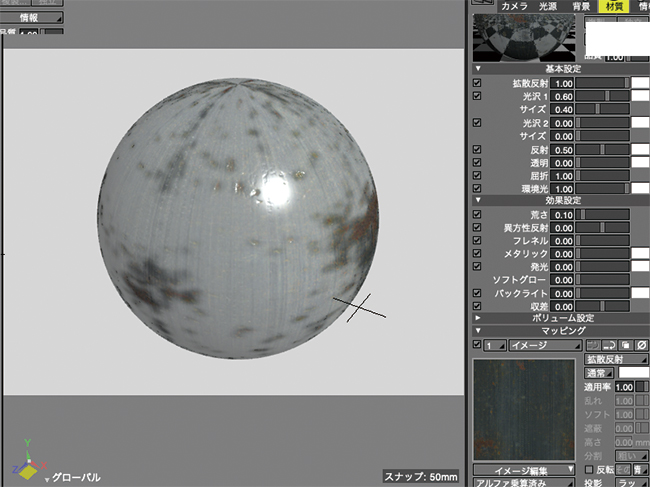The height and width of the screenshot is (487, 650).
Task: Click the 異方性反射 slider
Action: (602, 228)
